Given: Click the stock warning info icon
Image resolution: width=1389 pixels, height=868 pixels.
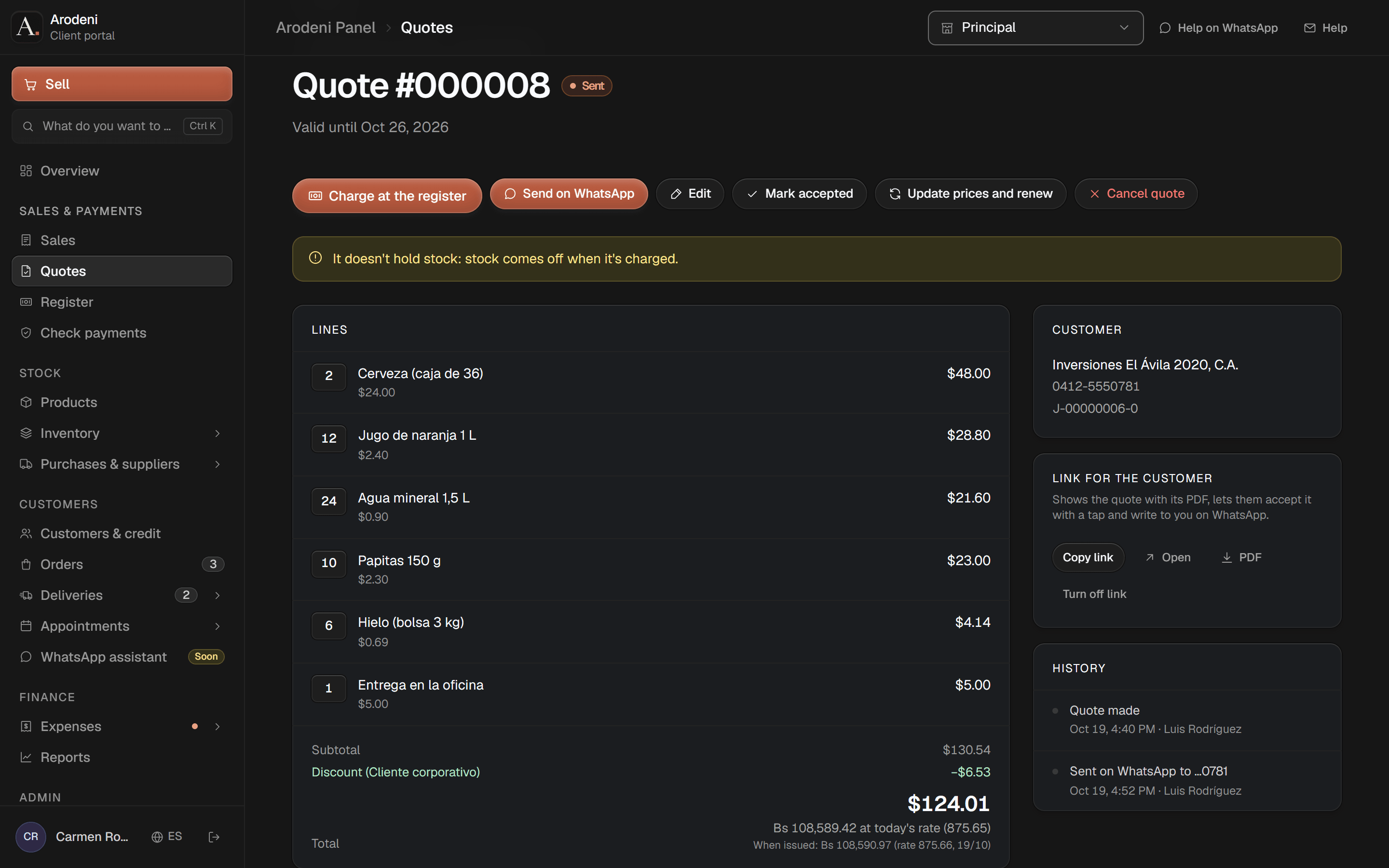Looking at the screenshot, I should click(315, 258).
